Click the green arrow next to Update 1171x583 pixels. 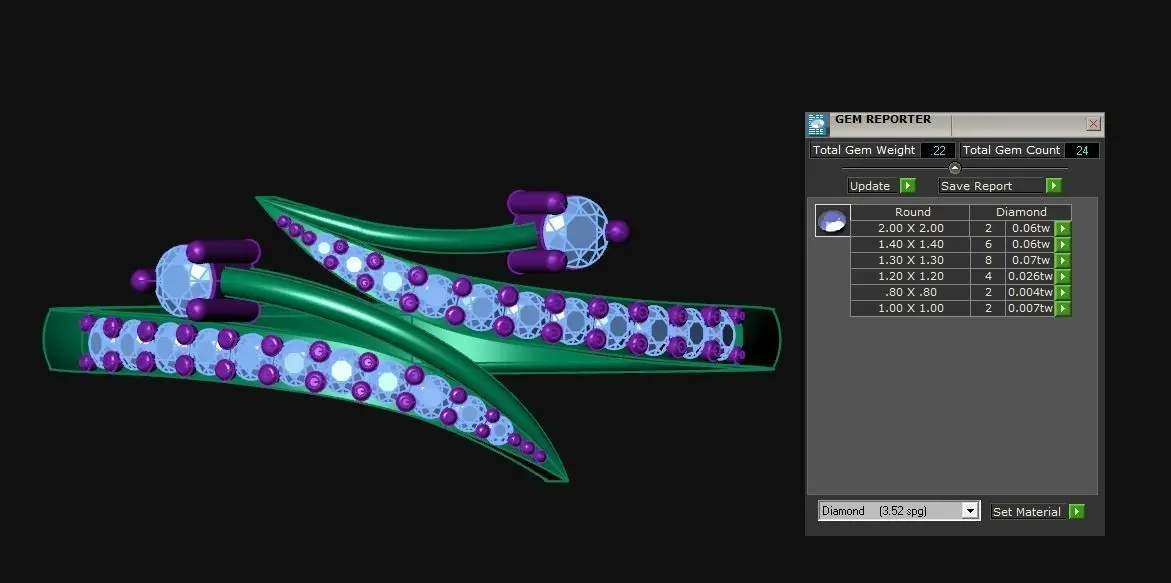907,186
